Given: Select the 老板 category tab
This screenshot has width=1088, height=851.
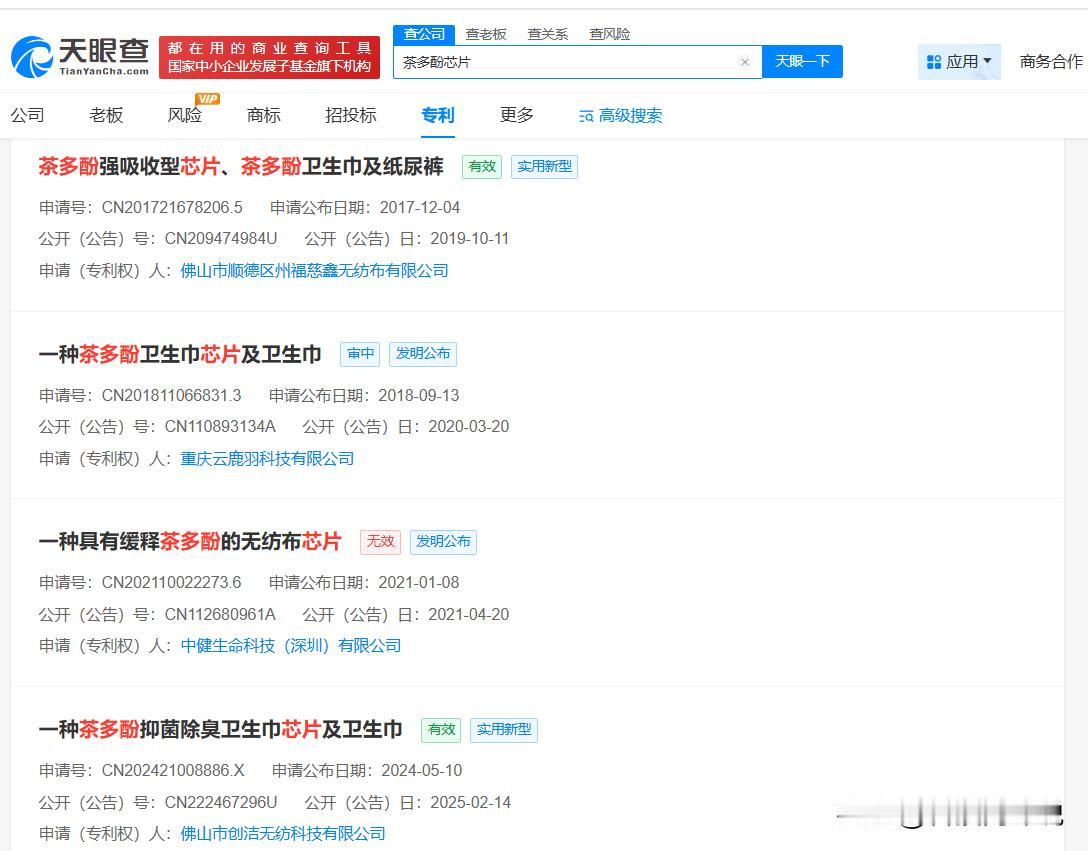Looking at the screenshot, I should (106, 115).
